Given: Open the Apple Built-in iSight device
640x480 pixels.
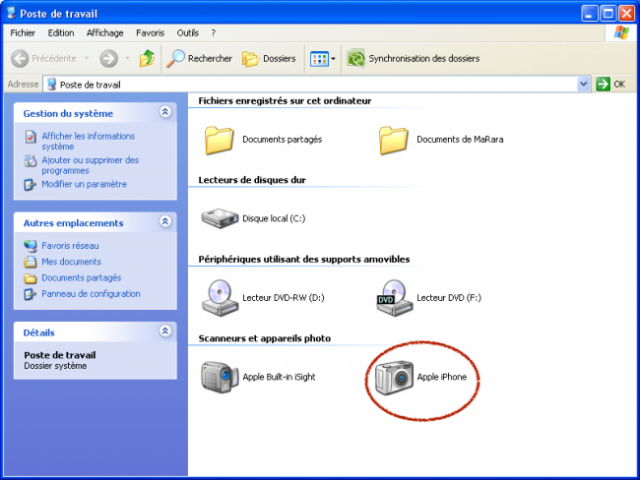Looking at the screenshot, I should click(220, 377).
